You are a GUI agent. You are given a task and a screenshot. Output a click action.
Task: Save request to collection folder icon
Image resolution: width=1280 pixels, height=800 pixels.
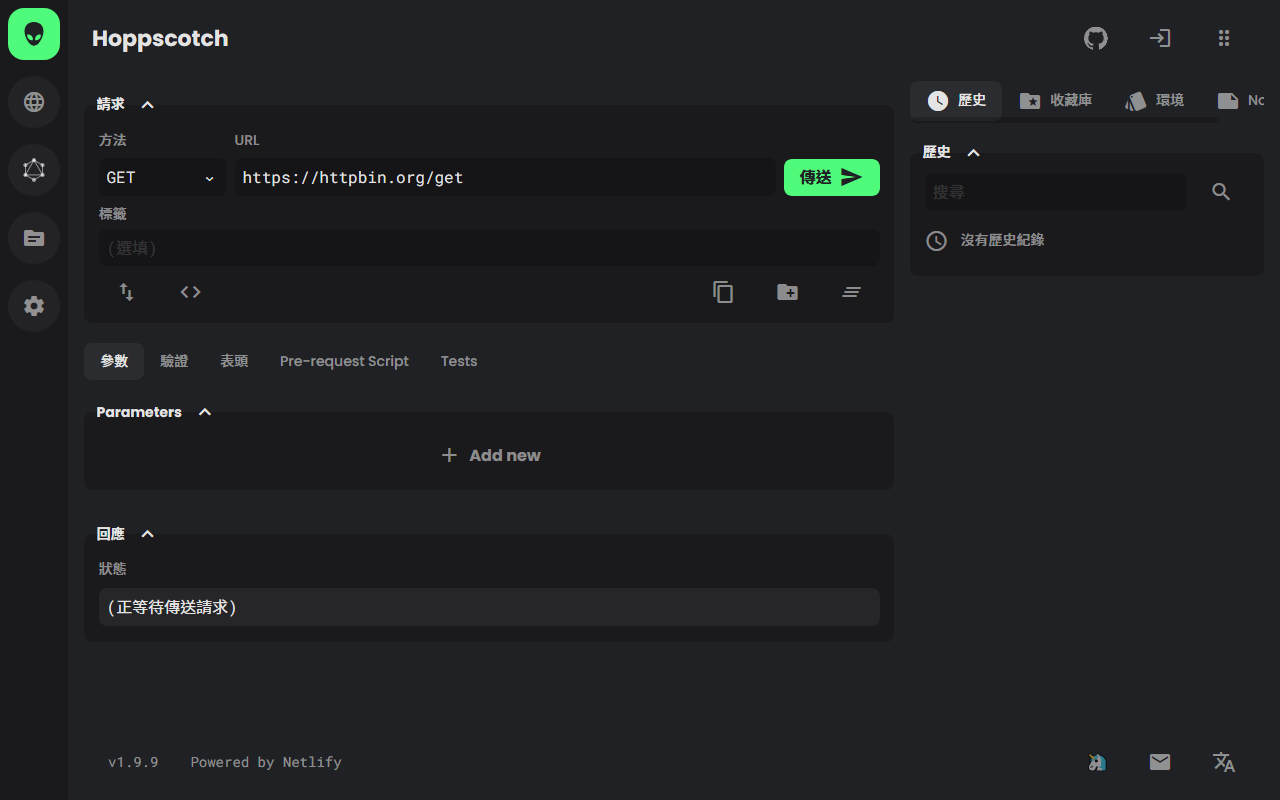[788, 292]
